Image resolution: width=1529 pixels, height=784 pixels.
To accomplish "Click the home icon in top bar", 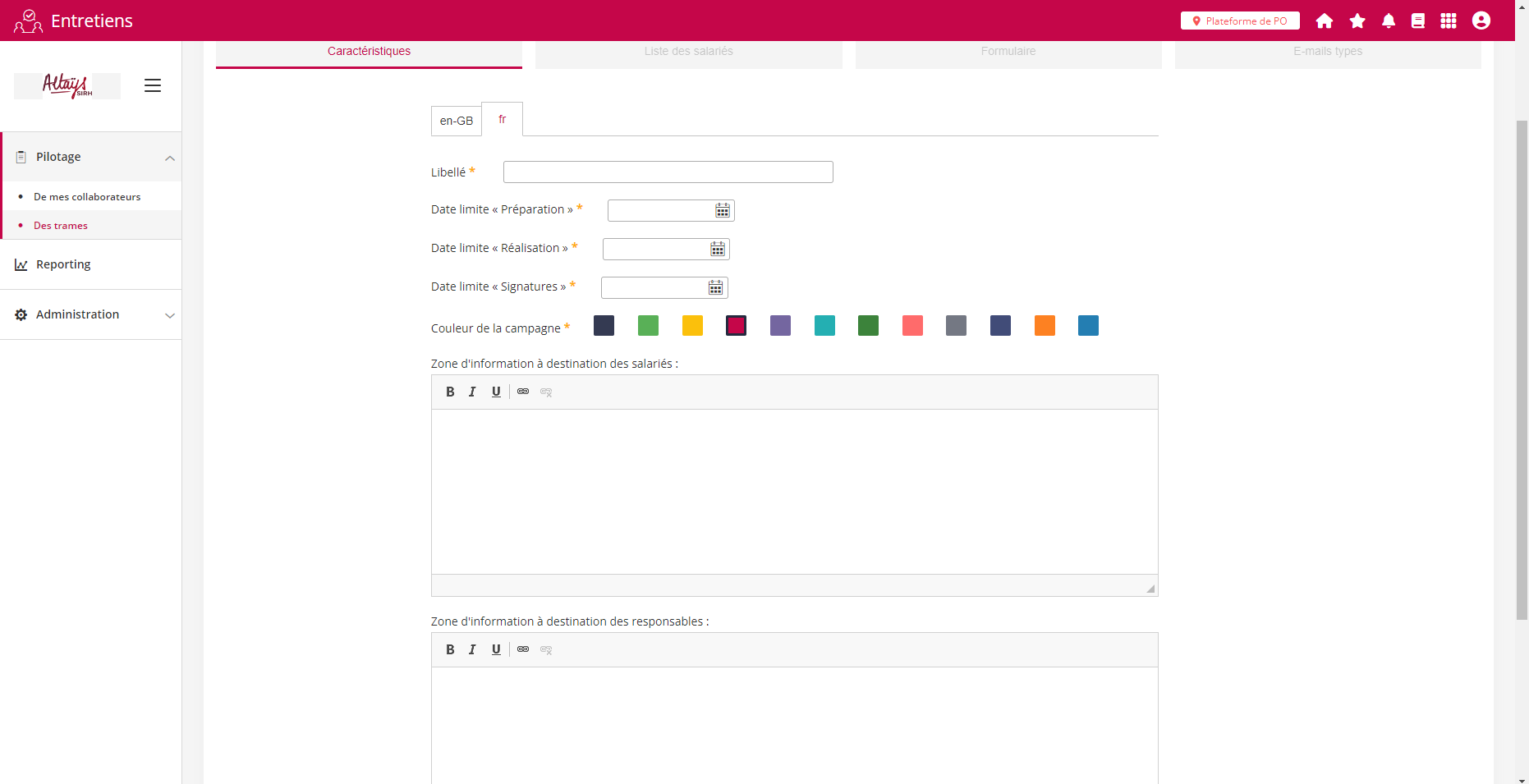I will [x=1324, y=21].
